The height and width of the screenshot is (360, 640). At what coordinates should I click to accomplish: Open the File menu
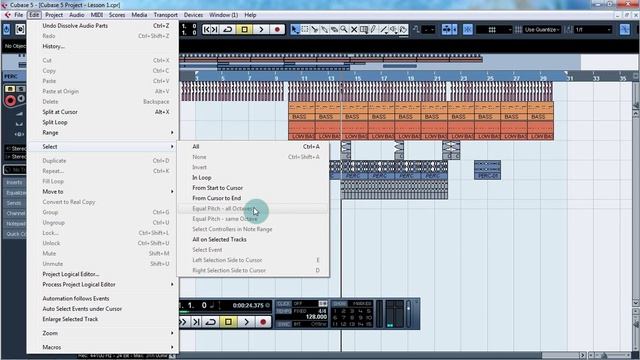tap(19, 15)
